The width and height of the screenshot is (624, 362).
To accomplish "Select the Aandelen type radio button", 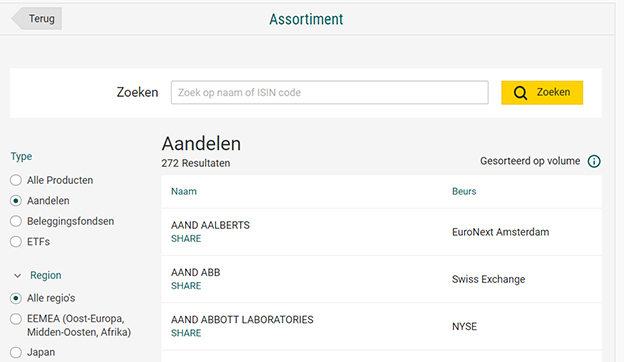I will point(16,201).
